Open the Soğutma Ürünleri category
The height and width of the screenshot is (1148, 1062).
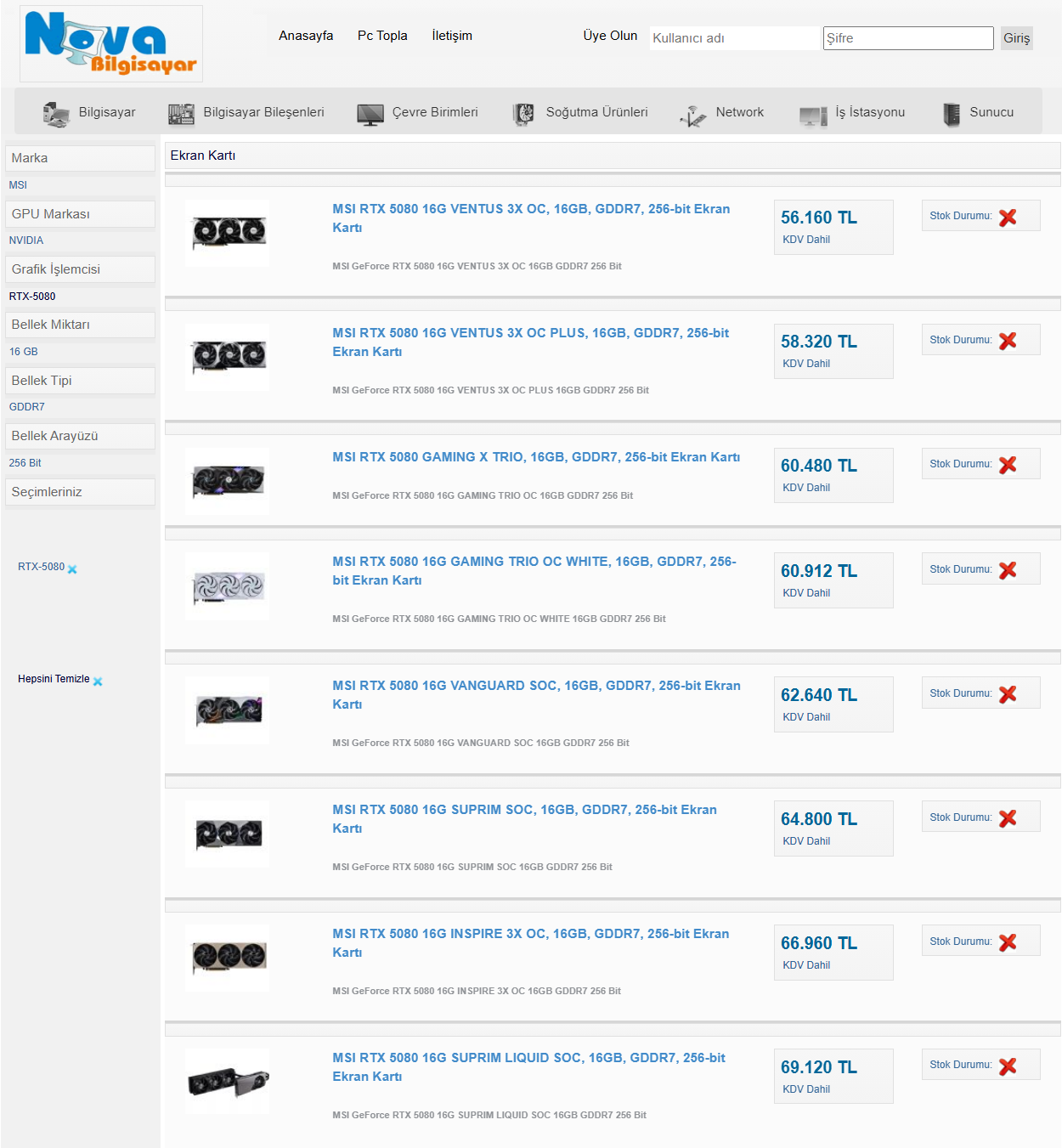pyautogui.click(x=597, y=112)
